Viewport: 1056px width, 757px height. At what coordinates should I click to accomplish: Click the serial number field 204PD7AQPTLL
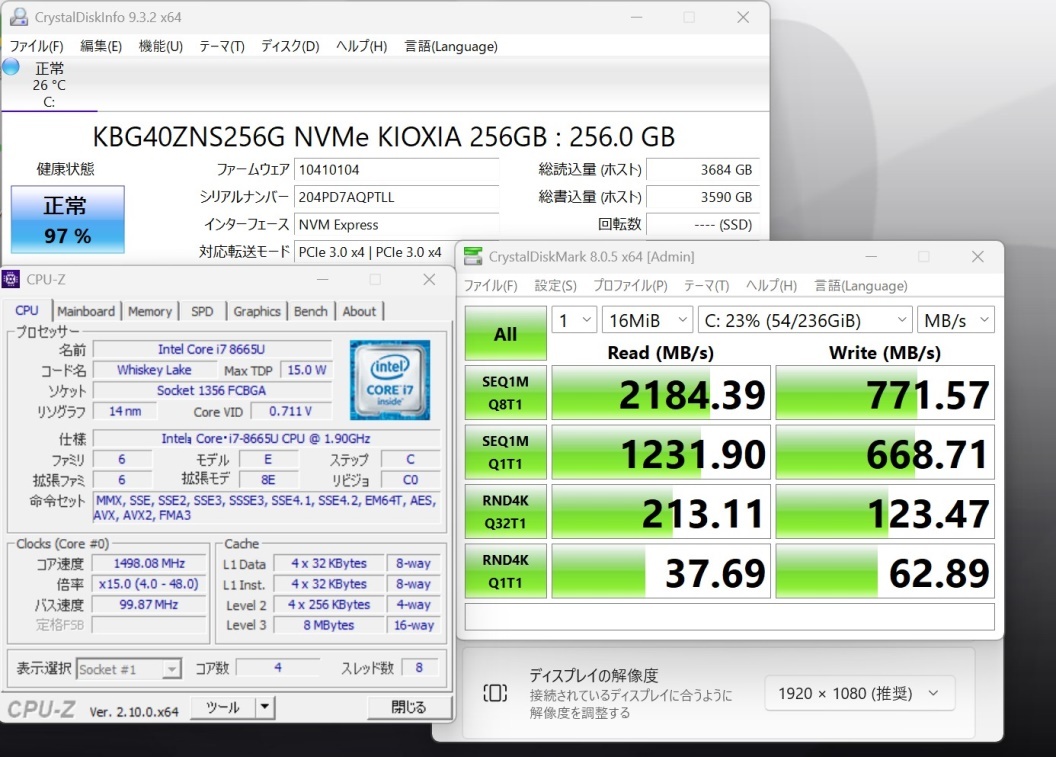[396, 197]
